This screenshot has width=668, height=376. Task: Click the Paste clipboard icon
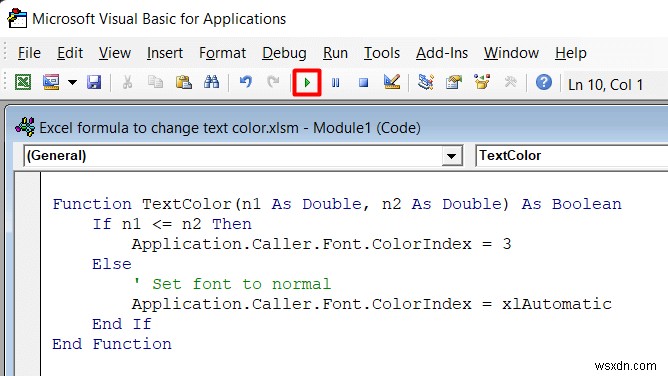[184, 82]
